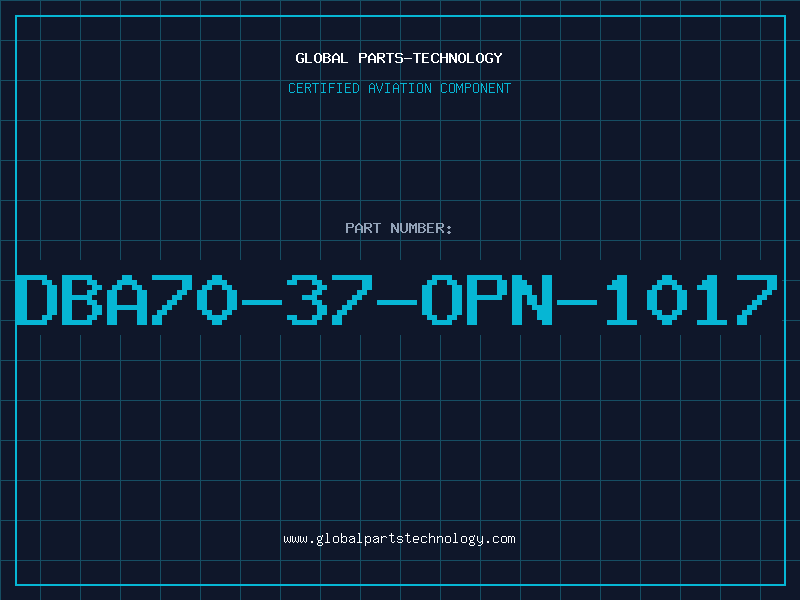The height and width of the screenshot is (600, 800).
Task: Click the part number DBA70-37-OPN-1017
Action: (x=397, y=300)
